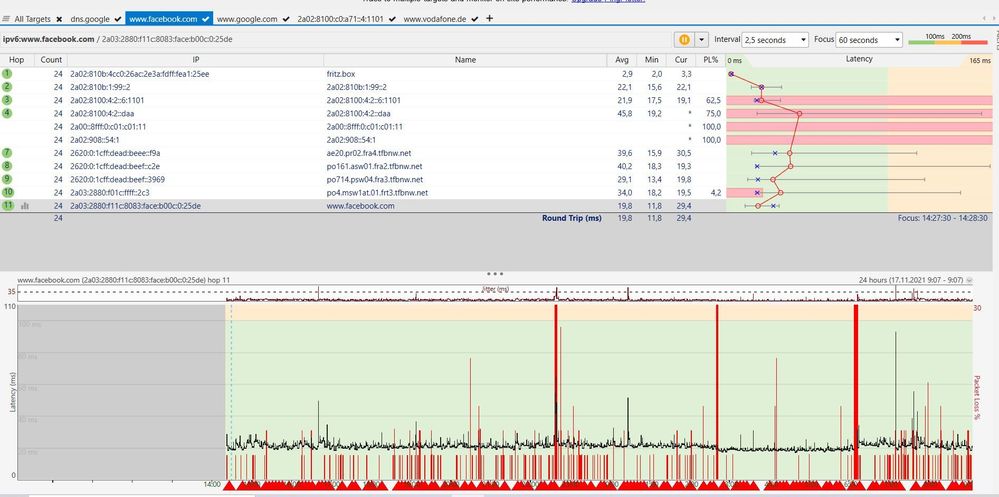
Task: Sort by the IP column header
Action: (196, 60)
